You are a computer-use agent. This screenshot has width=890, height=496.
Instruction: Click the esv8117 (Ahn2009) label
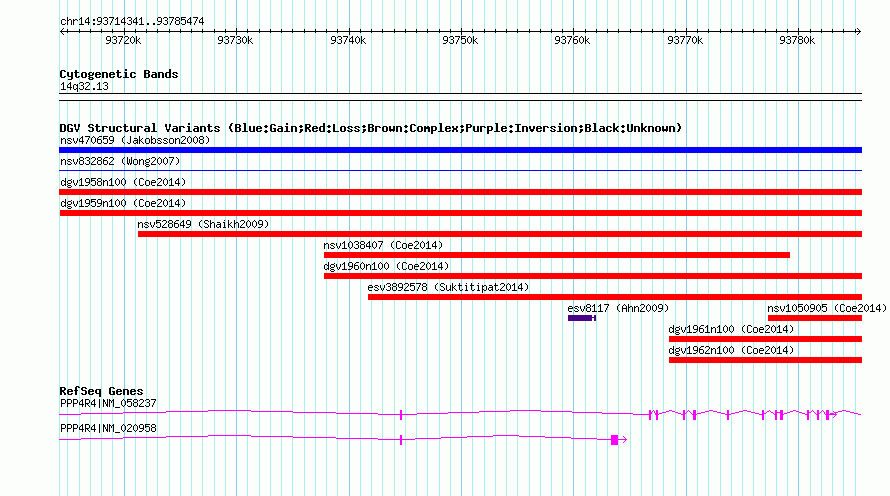(618, 308)
